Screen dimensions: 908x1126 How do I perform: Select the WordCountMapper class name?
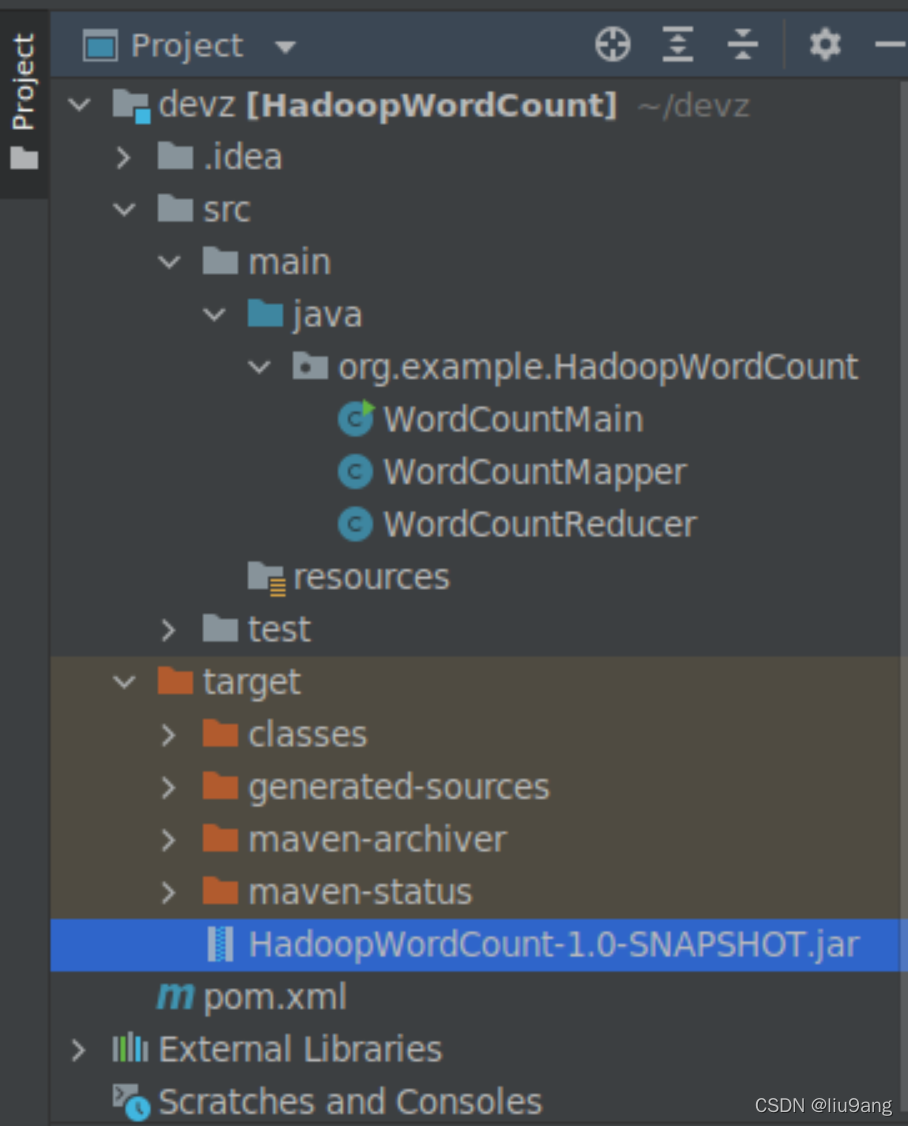(535, 473)
